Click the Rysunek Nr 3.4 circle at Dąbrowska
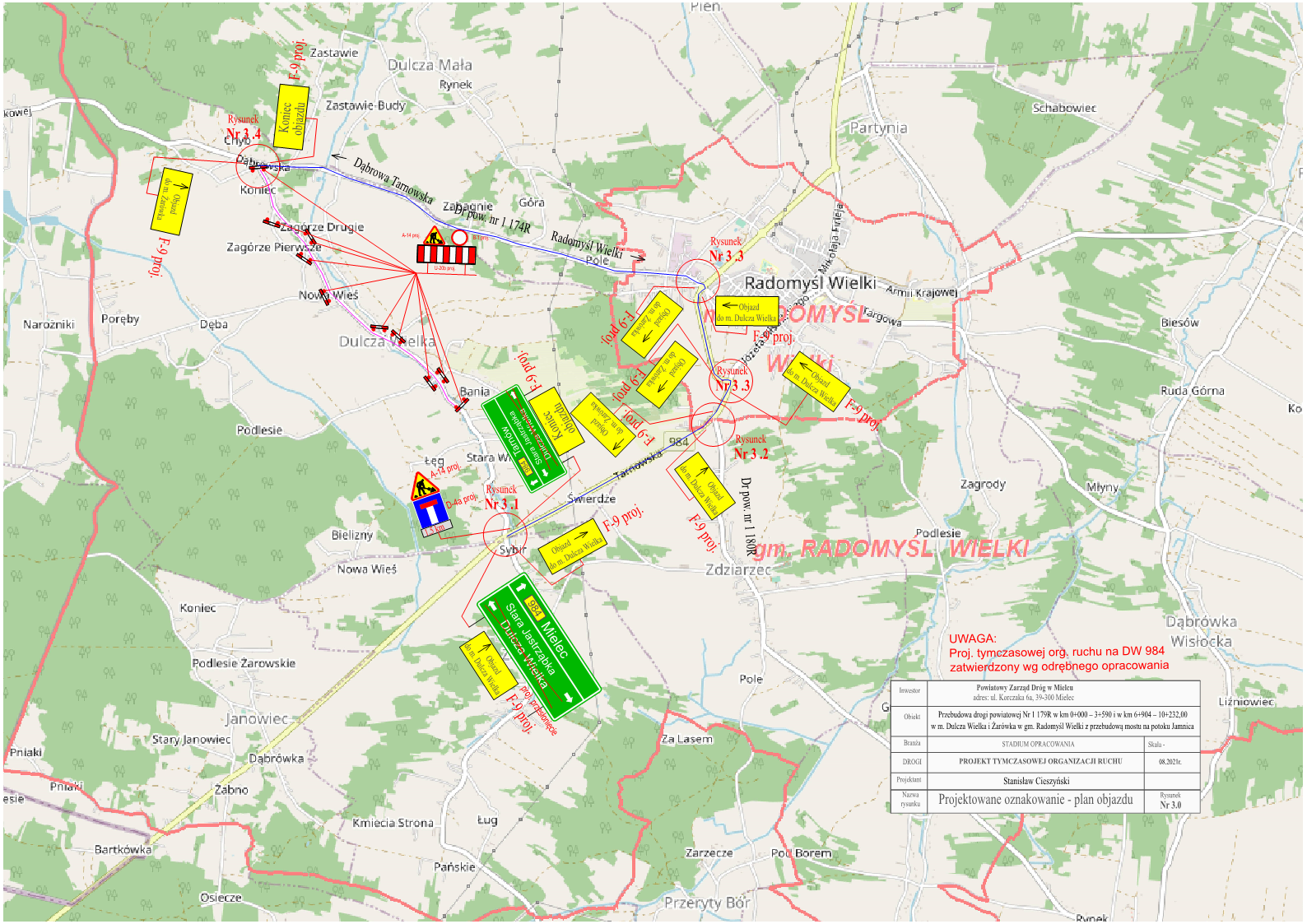Image resolution: width=1307 pixels, height=924 pixels. (258, 167)
